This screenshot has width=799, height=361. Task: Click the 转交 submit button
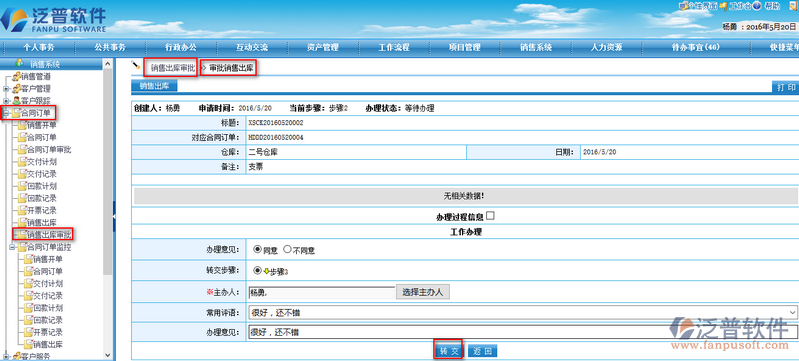click(x=448, y=351)
